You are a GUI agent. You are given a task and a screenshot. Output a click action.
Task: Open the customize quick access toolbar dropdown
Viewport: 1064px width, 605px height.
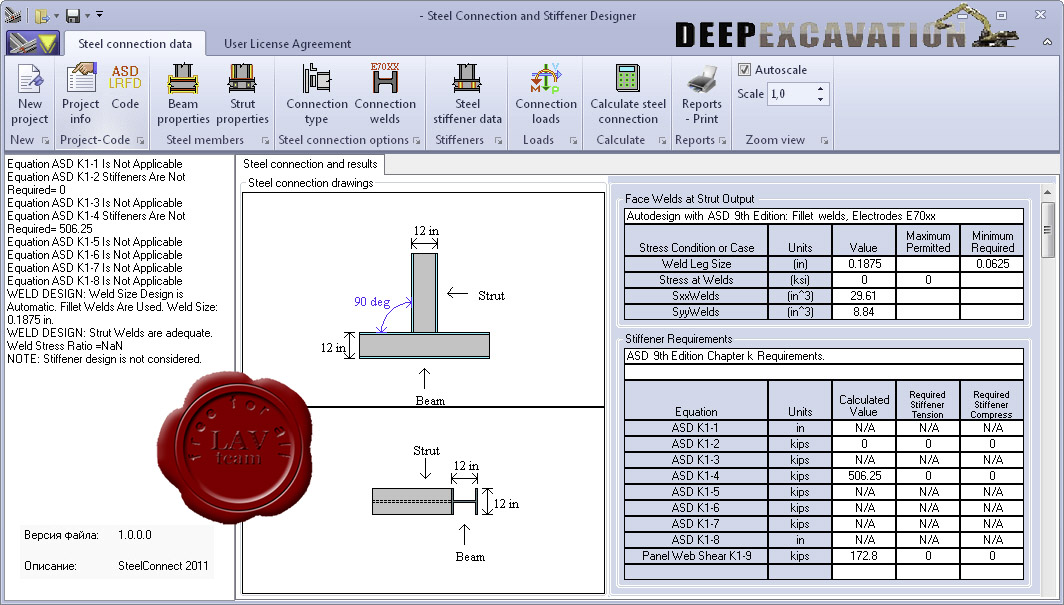[x=100, y=14]
